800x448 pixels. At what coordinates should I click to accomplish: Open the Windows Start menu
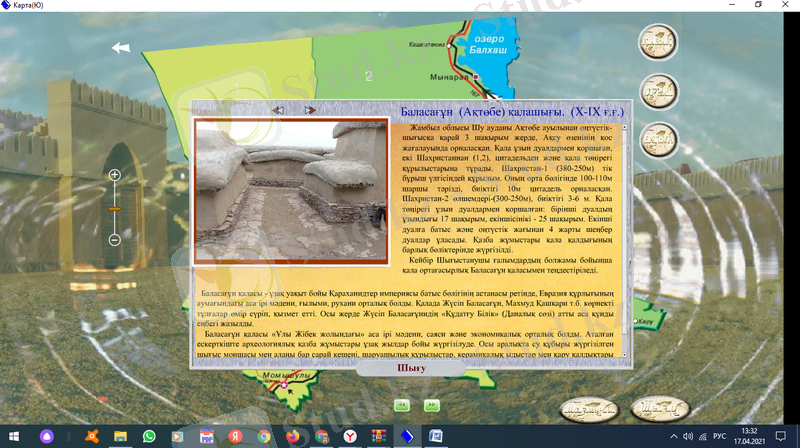[12, 437]
